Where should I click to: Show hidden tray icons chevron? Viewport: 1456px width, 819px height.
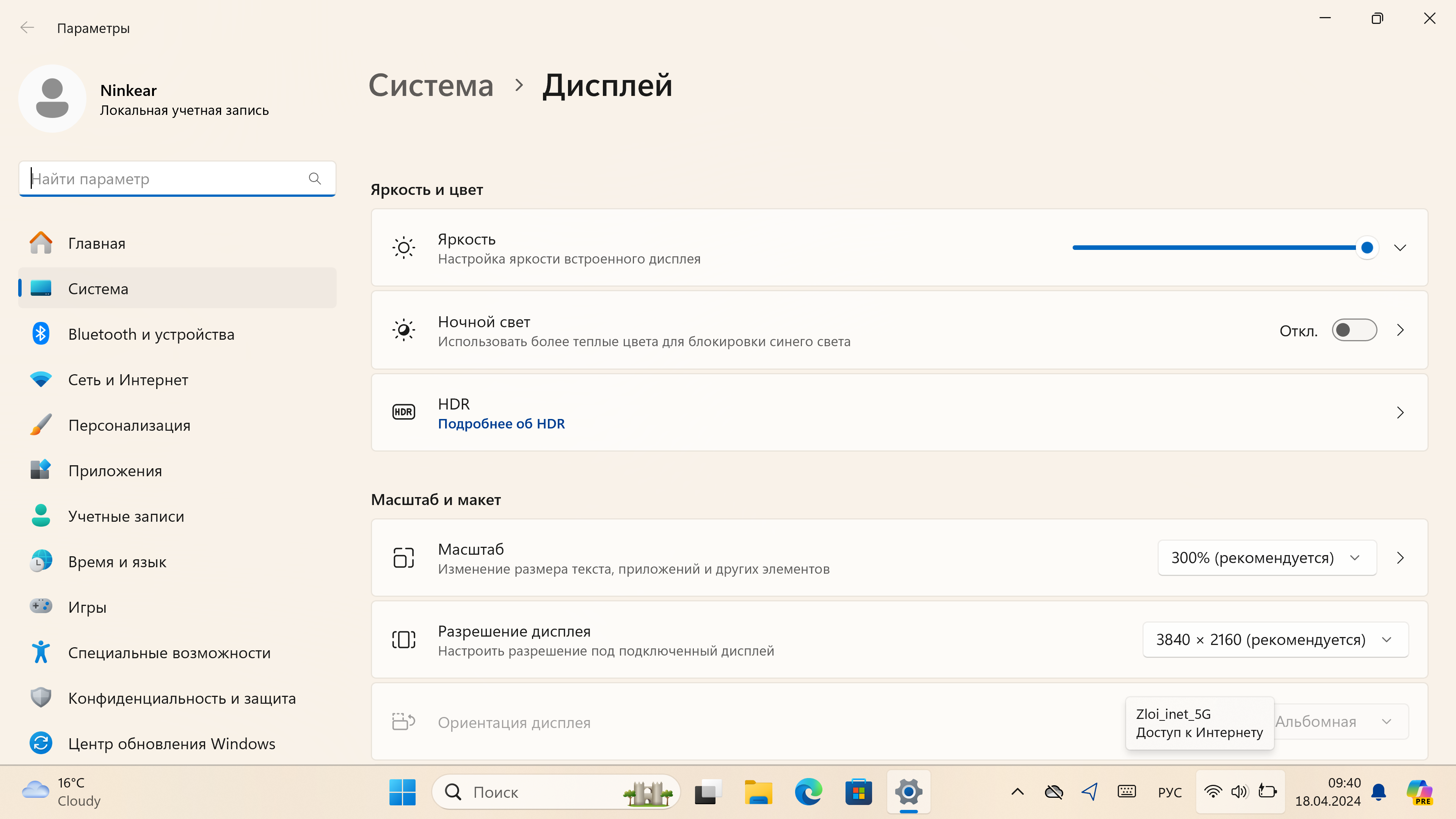[x=1017, y=792]
